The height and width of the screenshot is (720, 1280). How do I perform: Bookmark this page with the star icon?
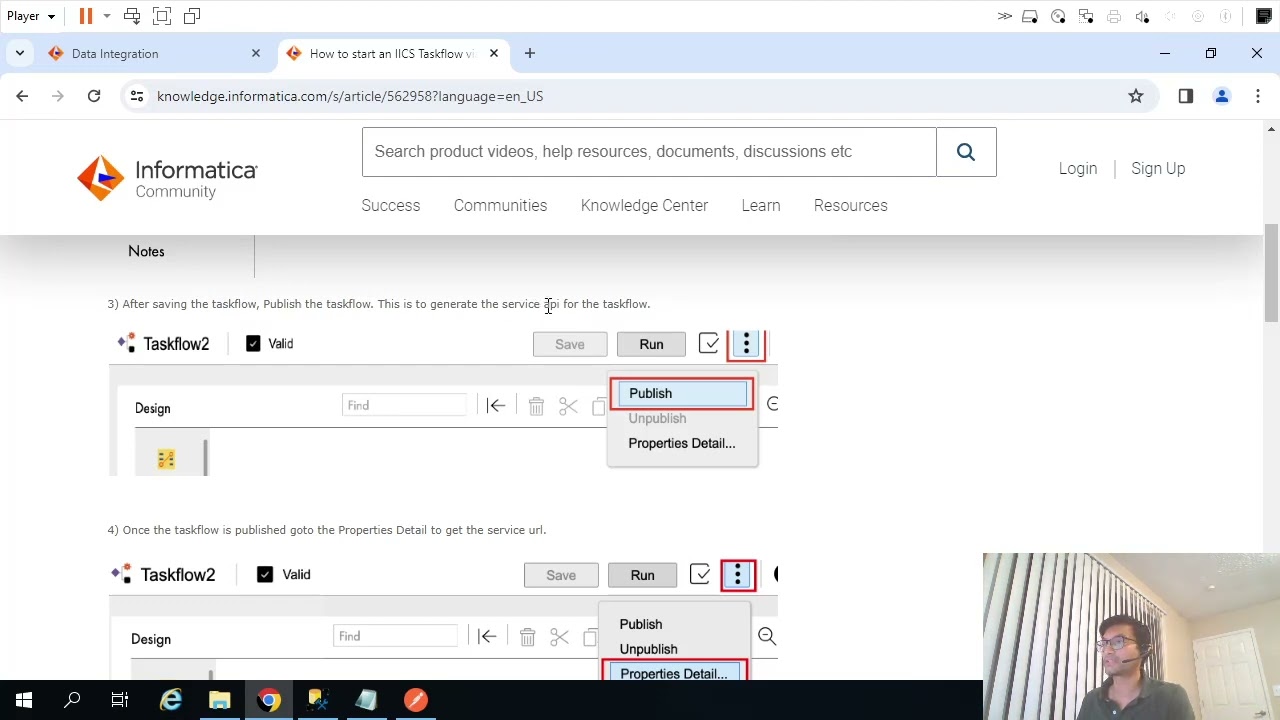tap(1136, 96)
